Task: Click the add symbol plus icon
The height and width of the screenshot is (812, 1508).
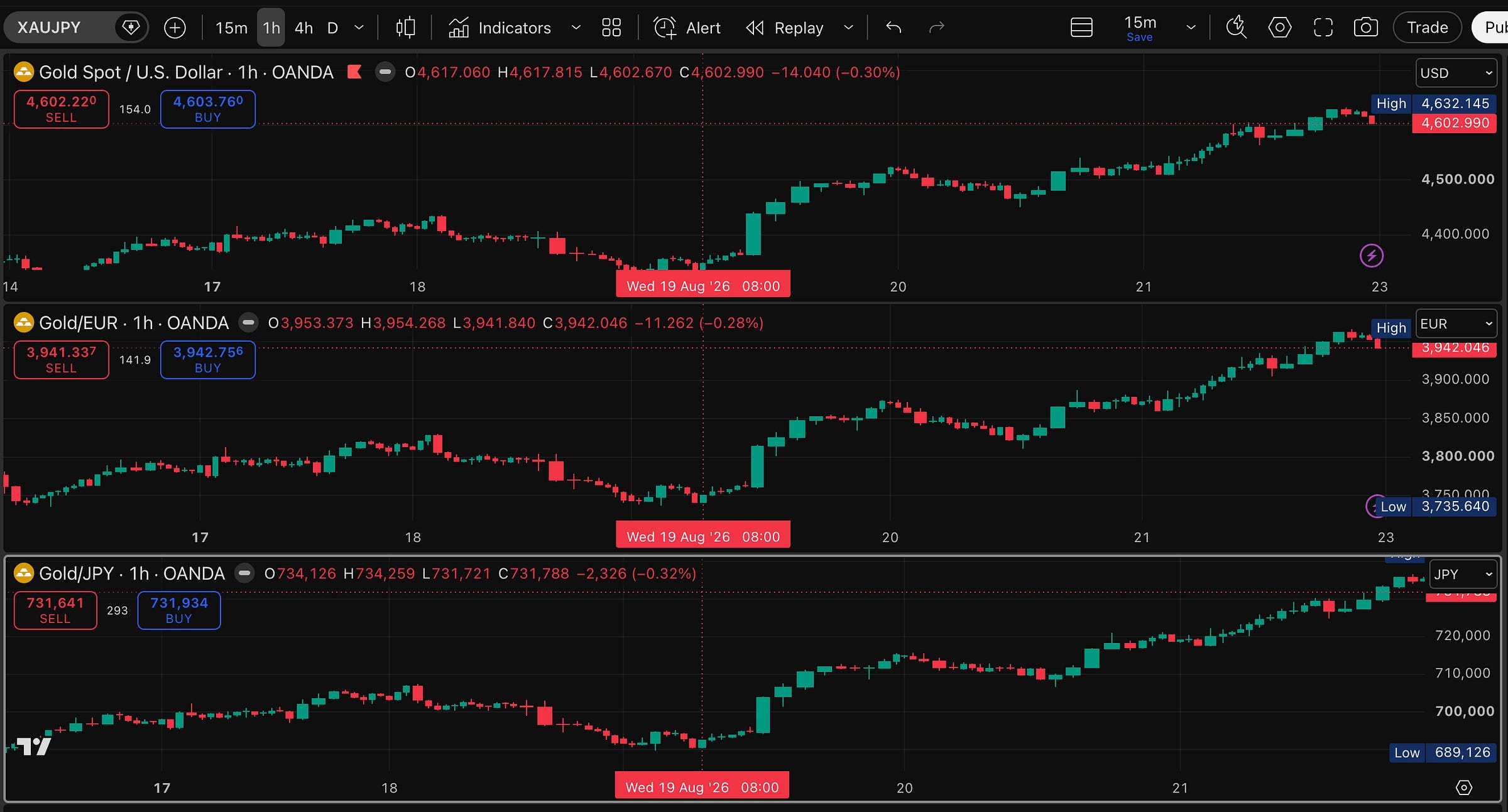Action: (175, 28)
